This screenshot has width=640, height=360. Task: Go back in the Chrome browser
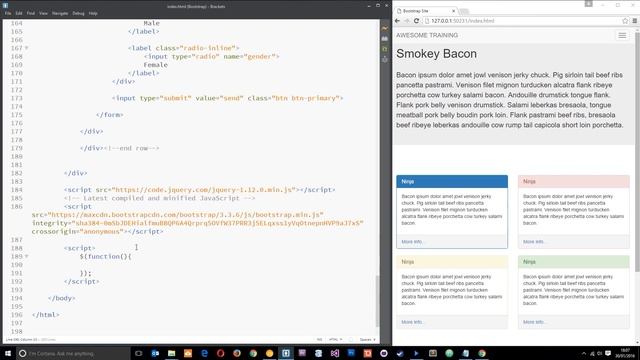[x=398, y=21]
